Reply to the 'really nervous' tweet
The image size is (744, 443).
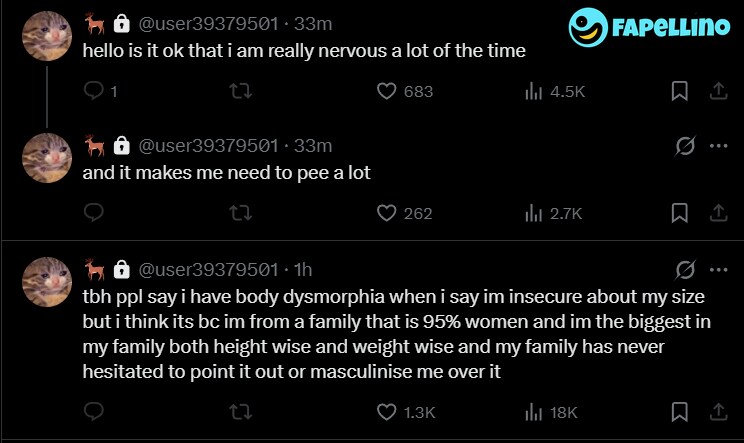[95, 91]
